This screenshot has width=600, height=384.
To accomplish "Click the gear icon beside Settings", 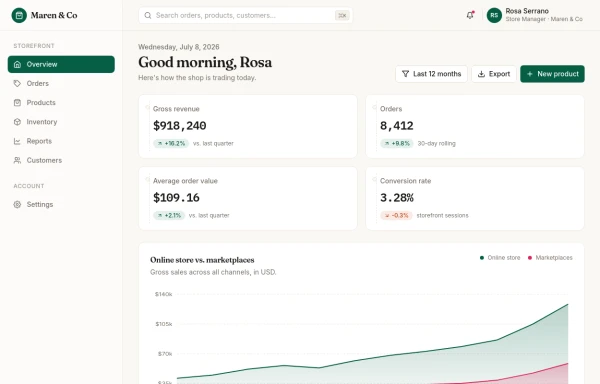I will 17,204.
